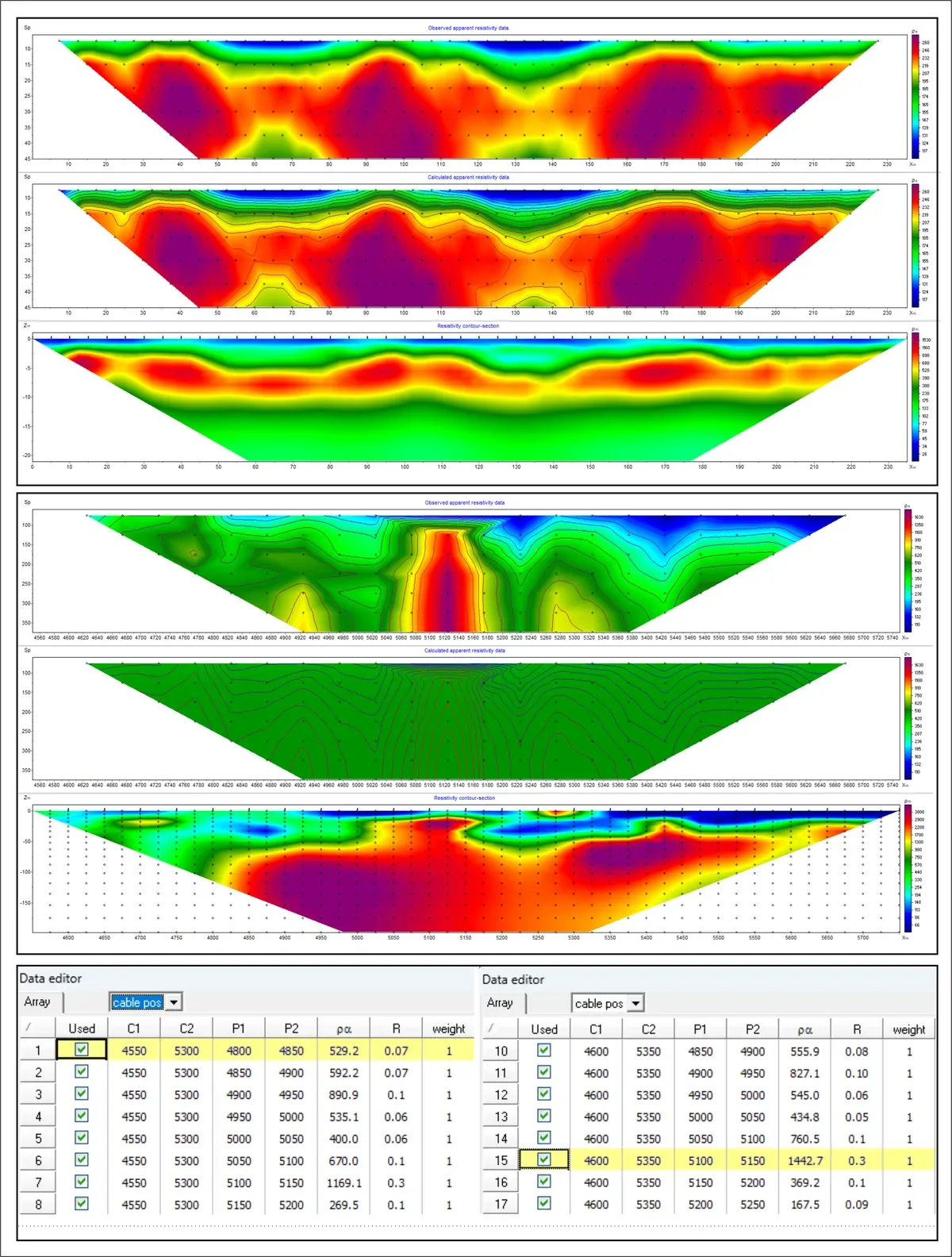Image resolution: width=952 pixels, height=1257 pixels.
Task: Select the 0.10 R value in row 11
Action: coord(856,1073)
